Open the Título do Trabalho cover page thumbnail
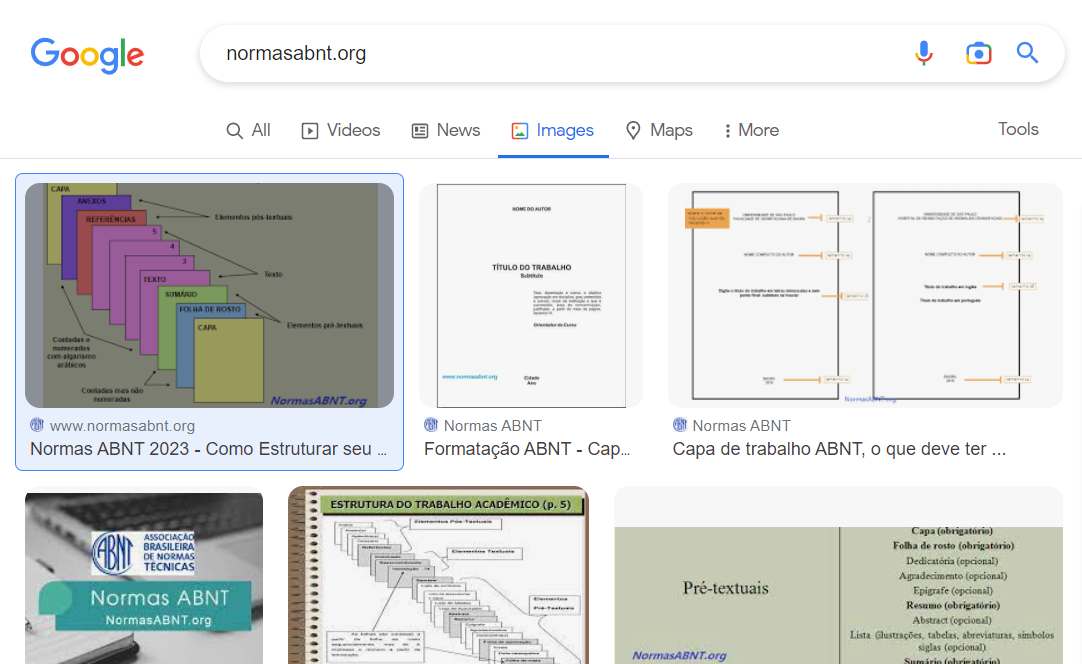 pyautogui.click(x=531, y=295)
